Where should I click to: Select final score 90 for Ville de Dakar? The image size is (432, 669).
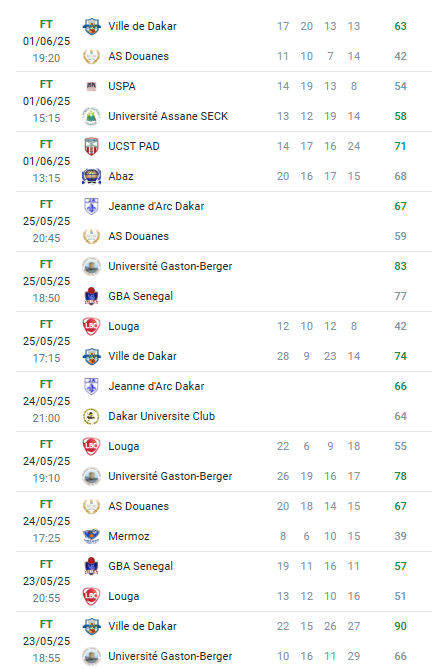click(400, 626)
